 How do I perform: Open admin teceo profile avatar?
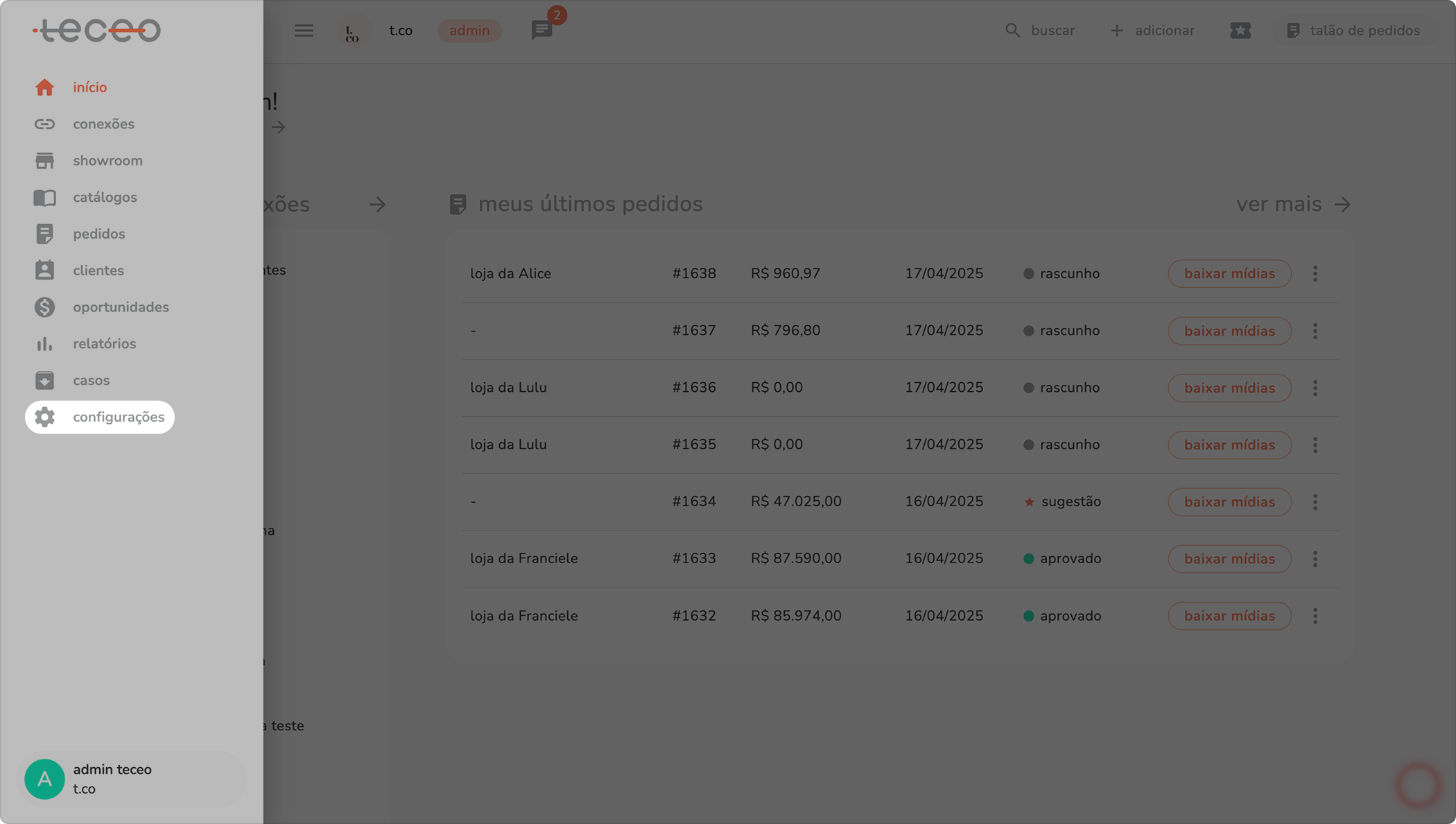pos(44,779)
